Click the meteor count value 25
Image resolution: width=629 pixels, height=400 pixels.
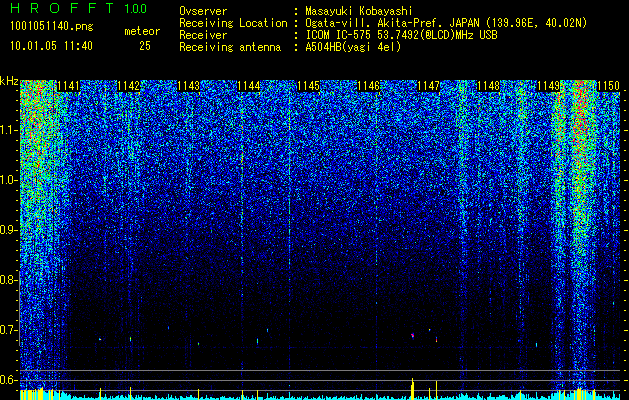145,46
